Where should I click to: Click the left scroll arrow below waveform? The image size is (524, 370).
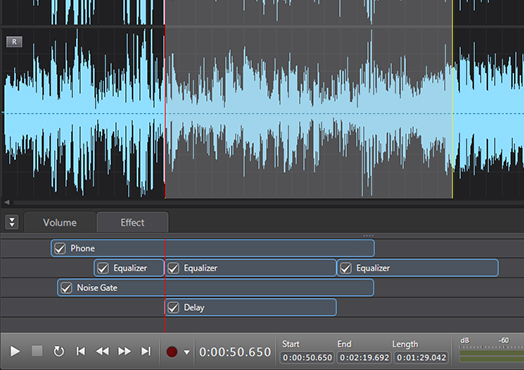7,202
